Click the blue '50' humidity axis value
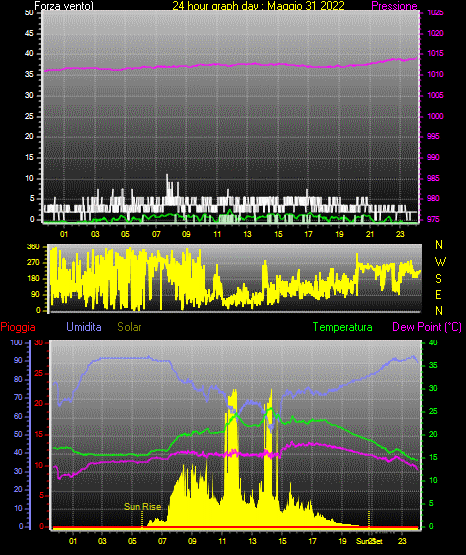This screenshot has width=466, height=555. coord(18,434)
